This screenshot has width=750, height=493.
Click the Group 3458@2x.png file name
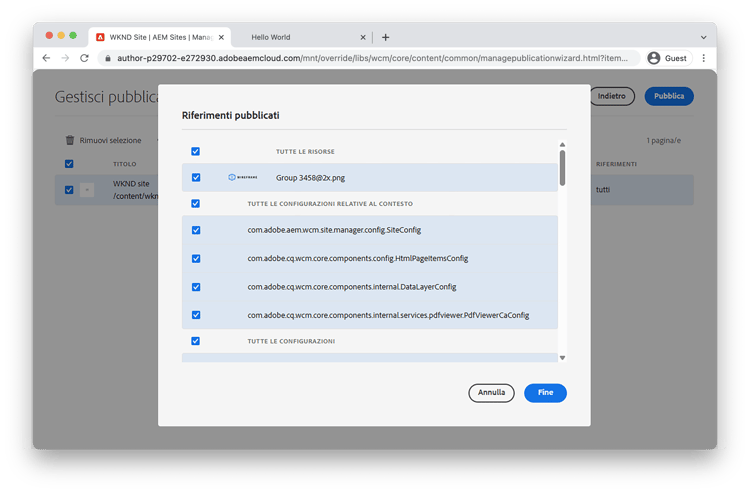tap(310, 178)
